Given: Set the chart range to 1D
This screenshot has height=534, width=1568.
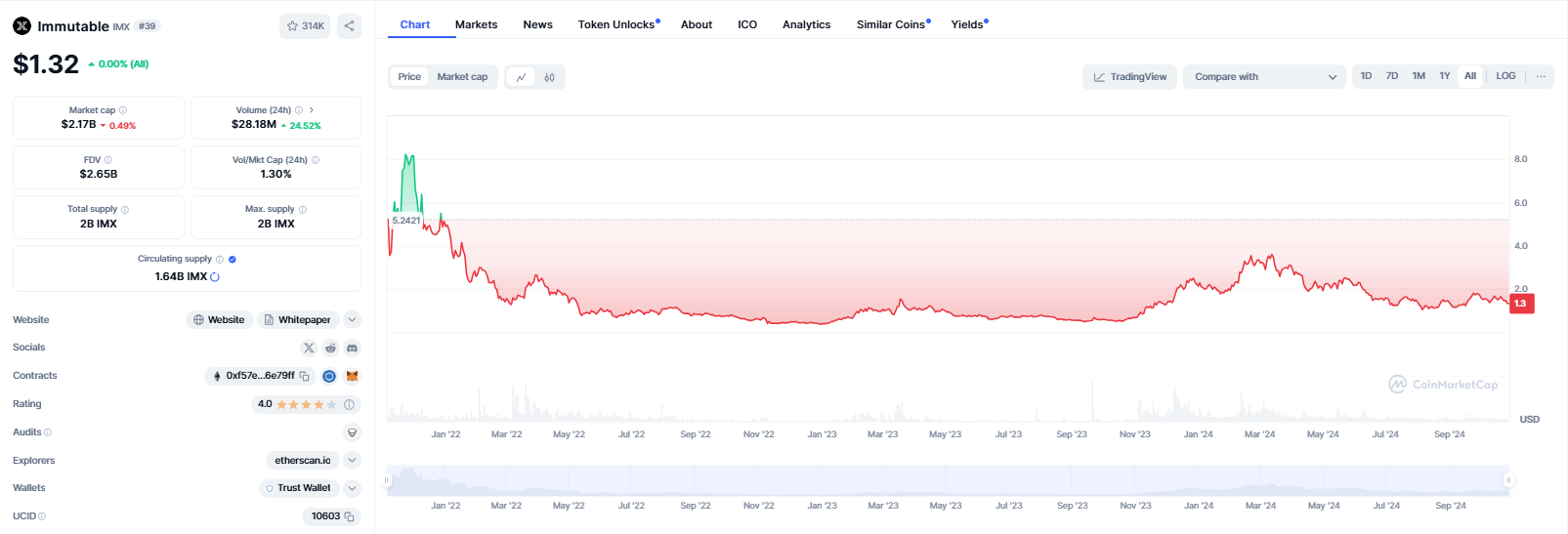Looking at the screenshot, I should (x=1366, y=76).
